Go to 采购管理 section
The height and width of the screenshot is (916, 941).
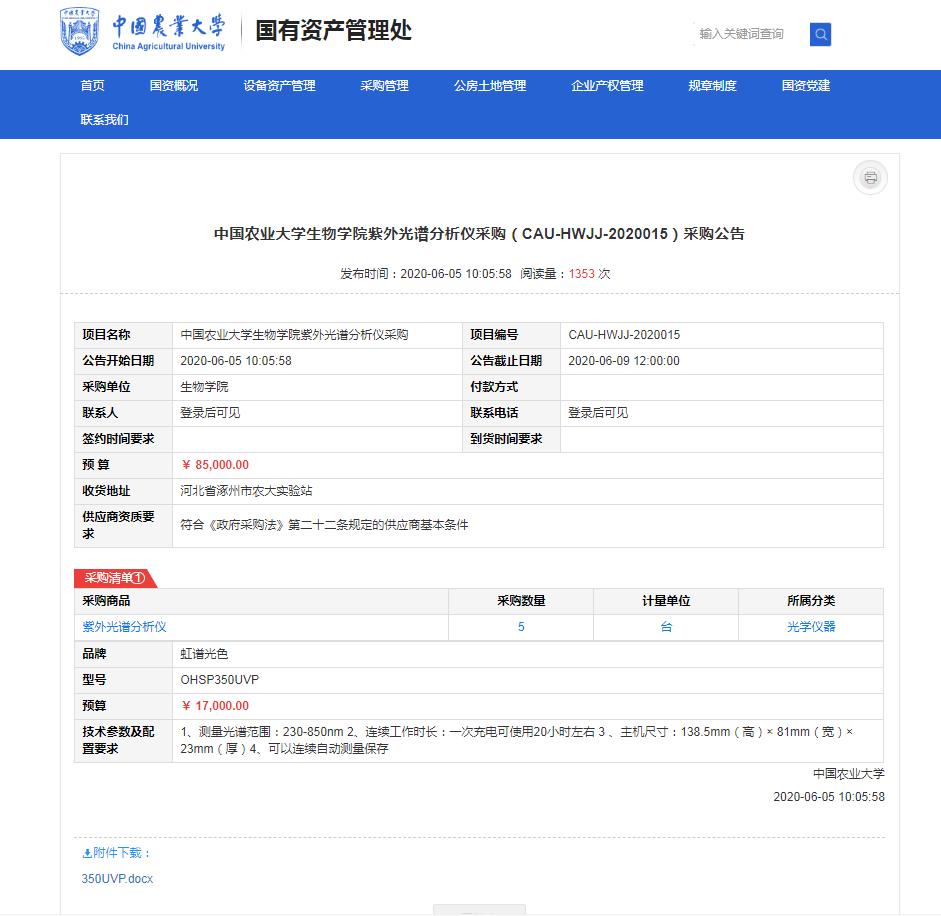point(384,86)
